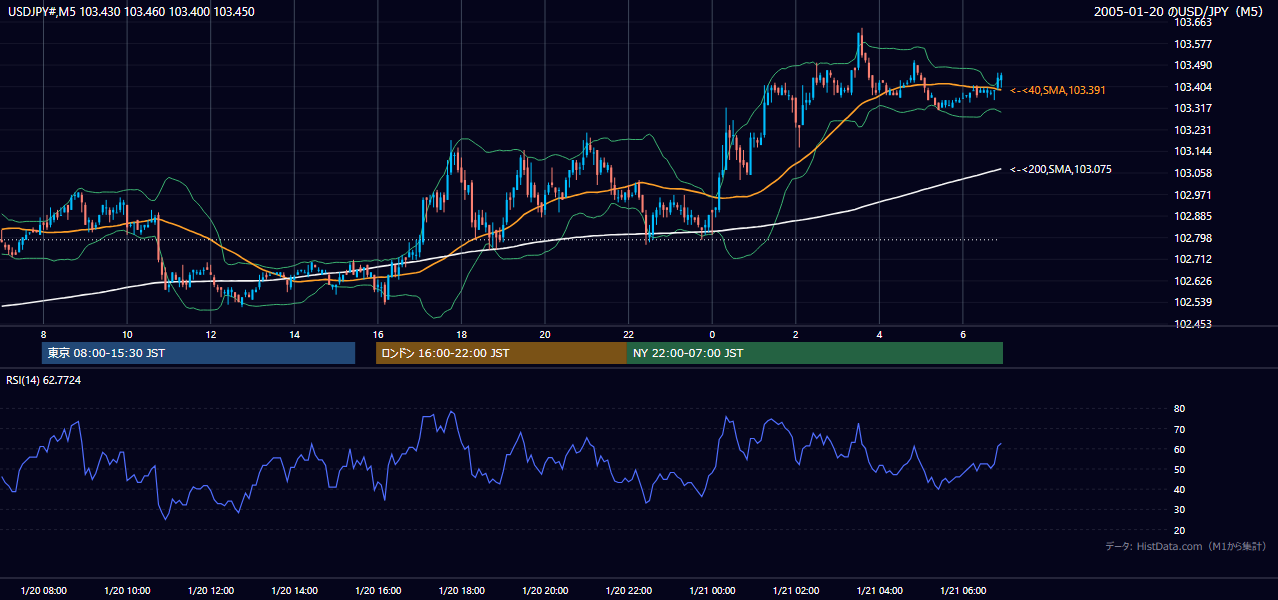Screen dimensions: 1278x600
Task: Click the 1/21 04:00 bottom time label
Action: click(x=879, y=591)
